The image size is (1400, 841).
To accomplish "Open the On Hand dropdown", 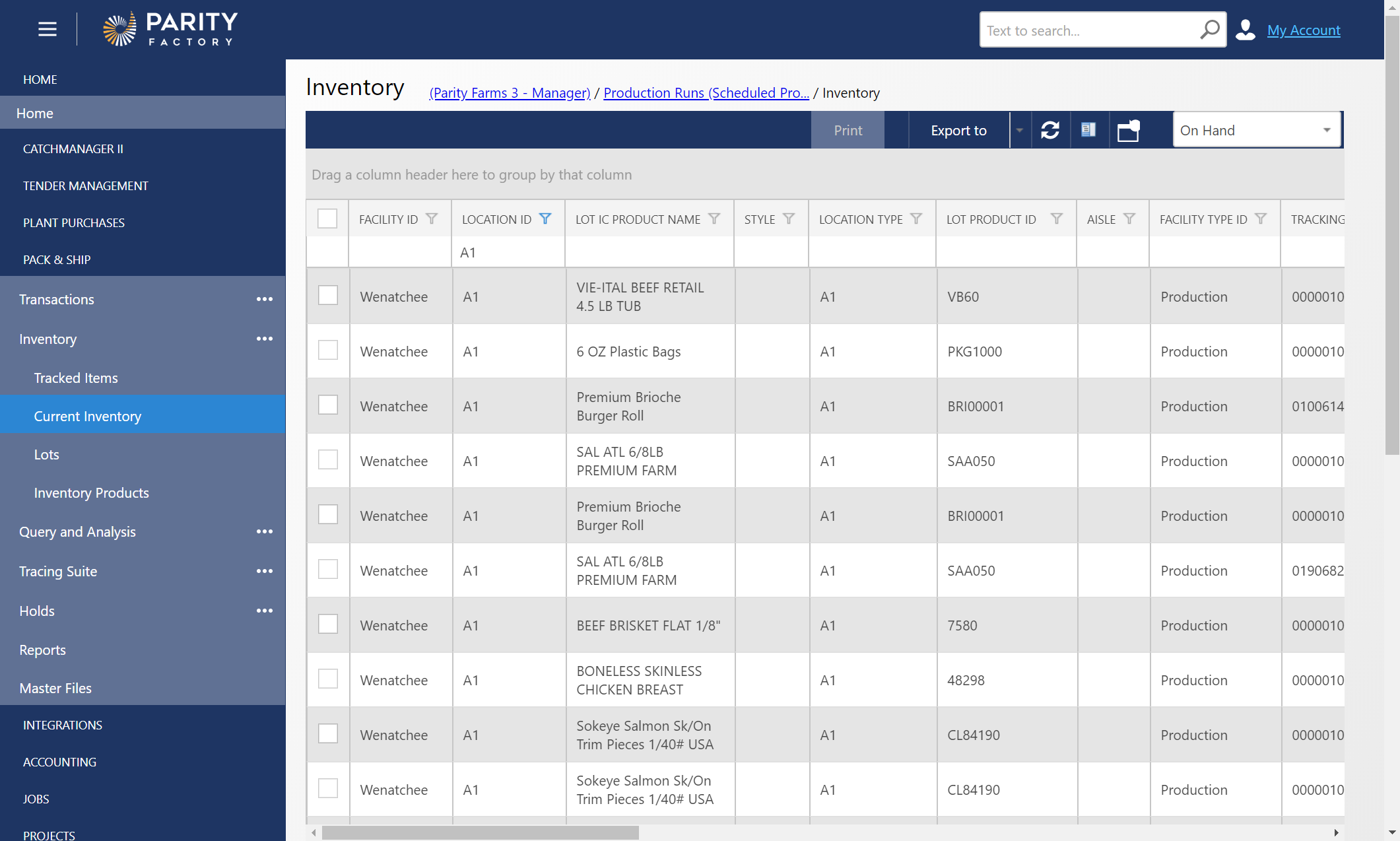I will coord(1256,130).
